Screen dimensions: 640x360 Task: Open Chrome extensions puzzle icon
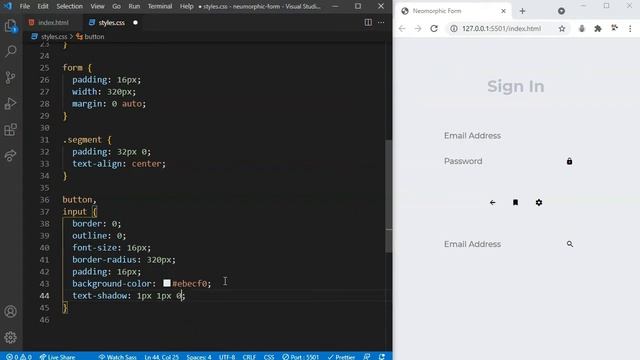pyautogui.click(x=598, y=29)
